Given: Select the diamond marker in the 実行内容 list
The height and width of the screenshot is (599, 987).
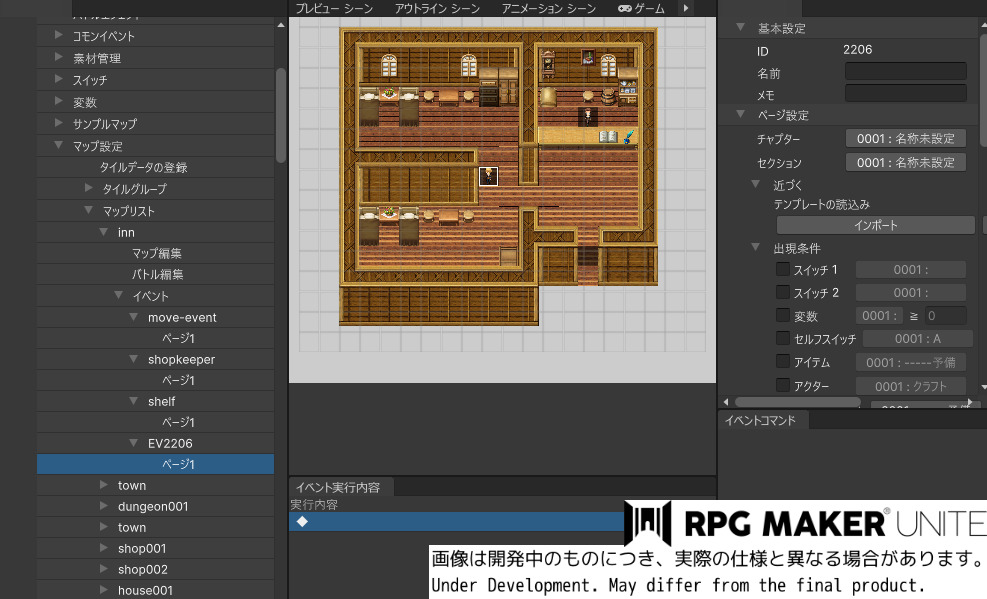Looking at the screenshot, I should [x=302, y=521].
